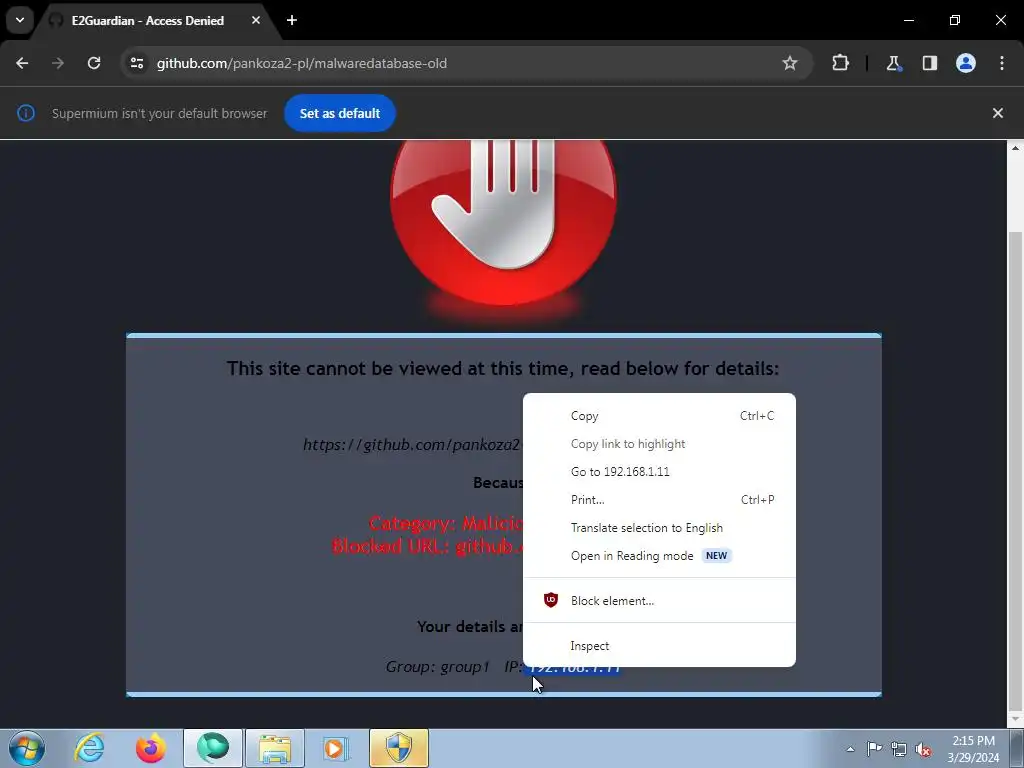
Task: Open the Labs flask icon
Action: click(x=893, y=63)
